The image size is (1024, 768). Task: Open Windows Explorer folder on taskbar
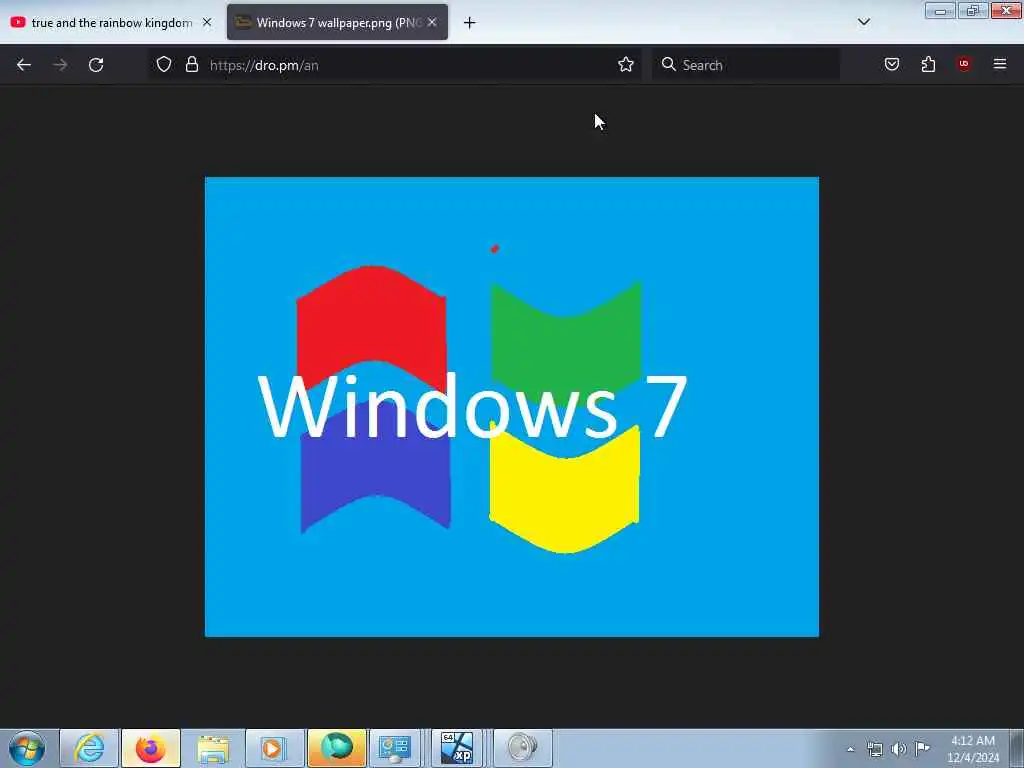[213, 748]
